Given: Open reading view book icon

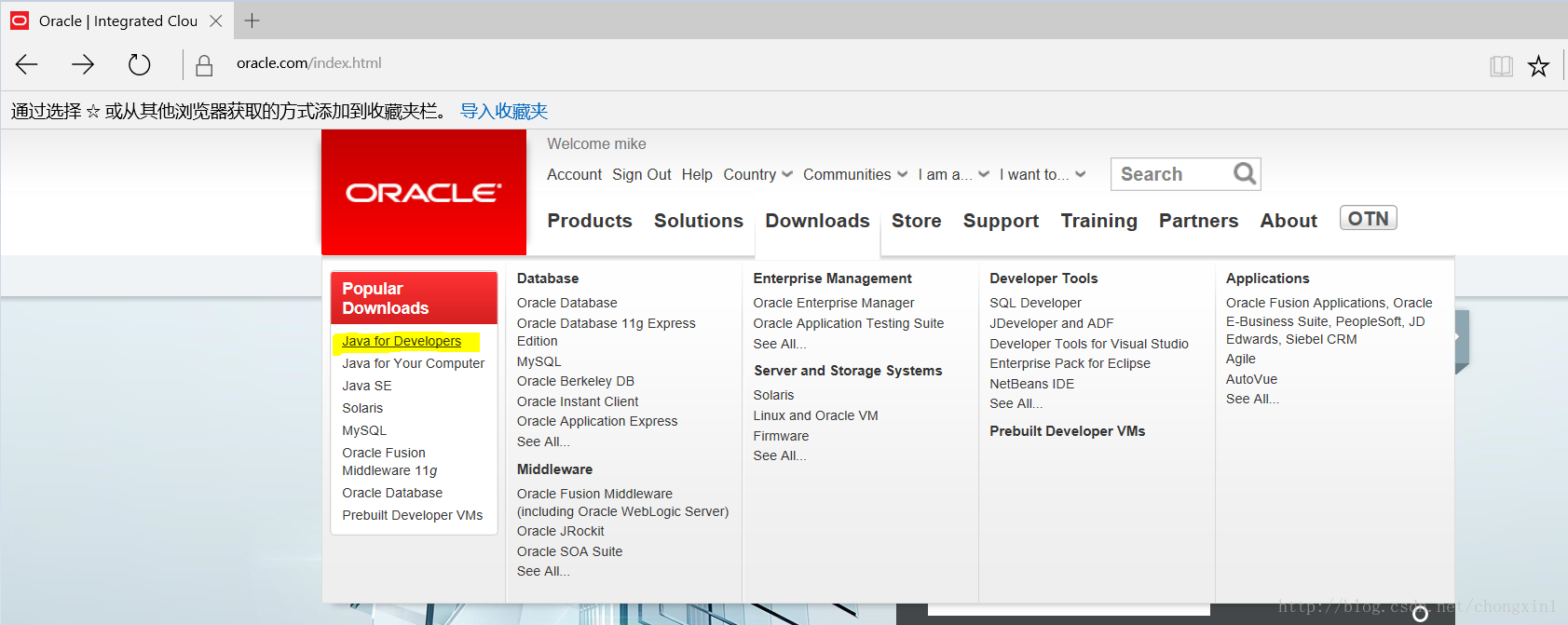Looking at the screenshot, I should pos(1501,66).
